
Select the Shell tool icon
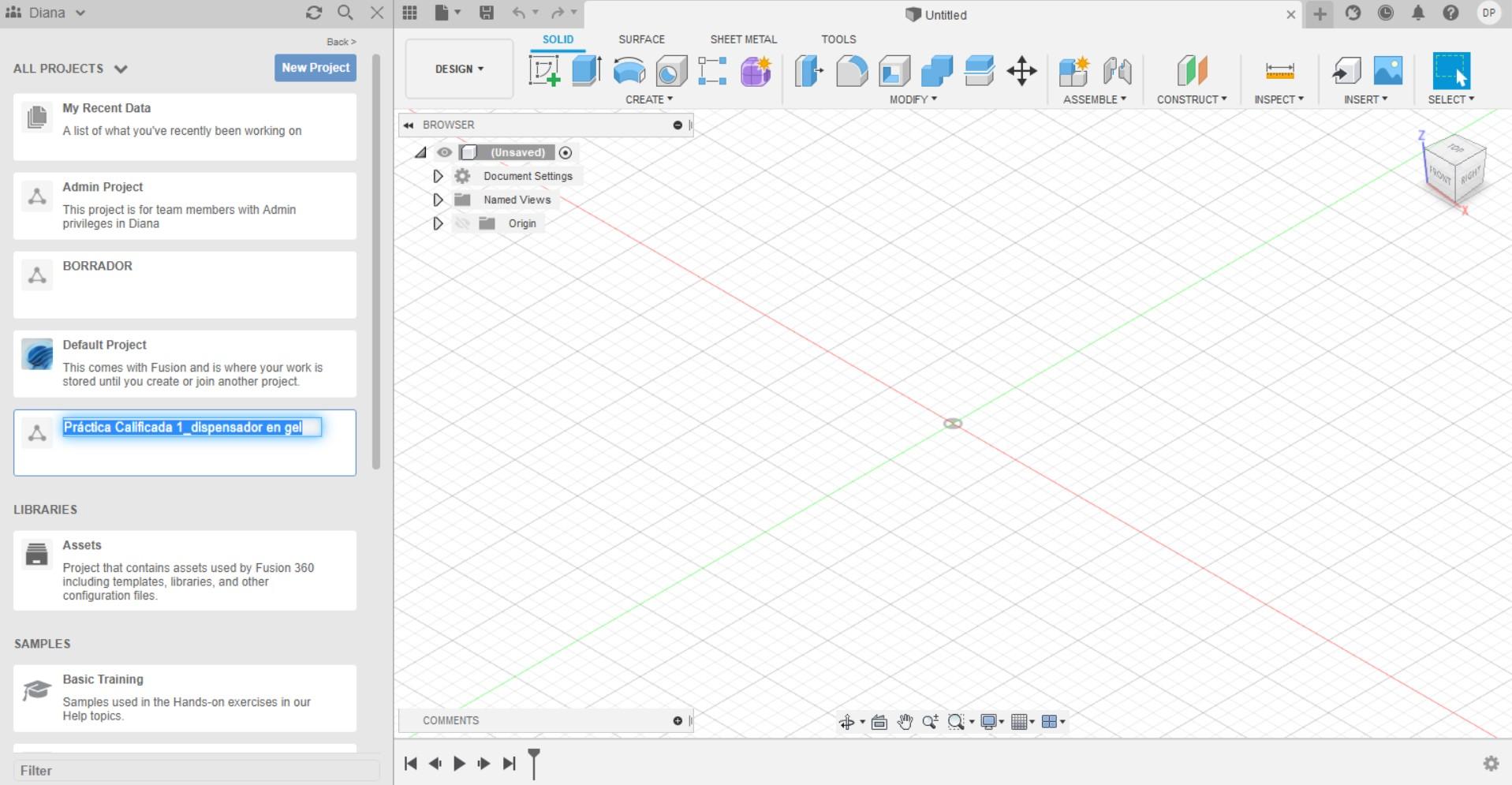tap(894, 71)
